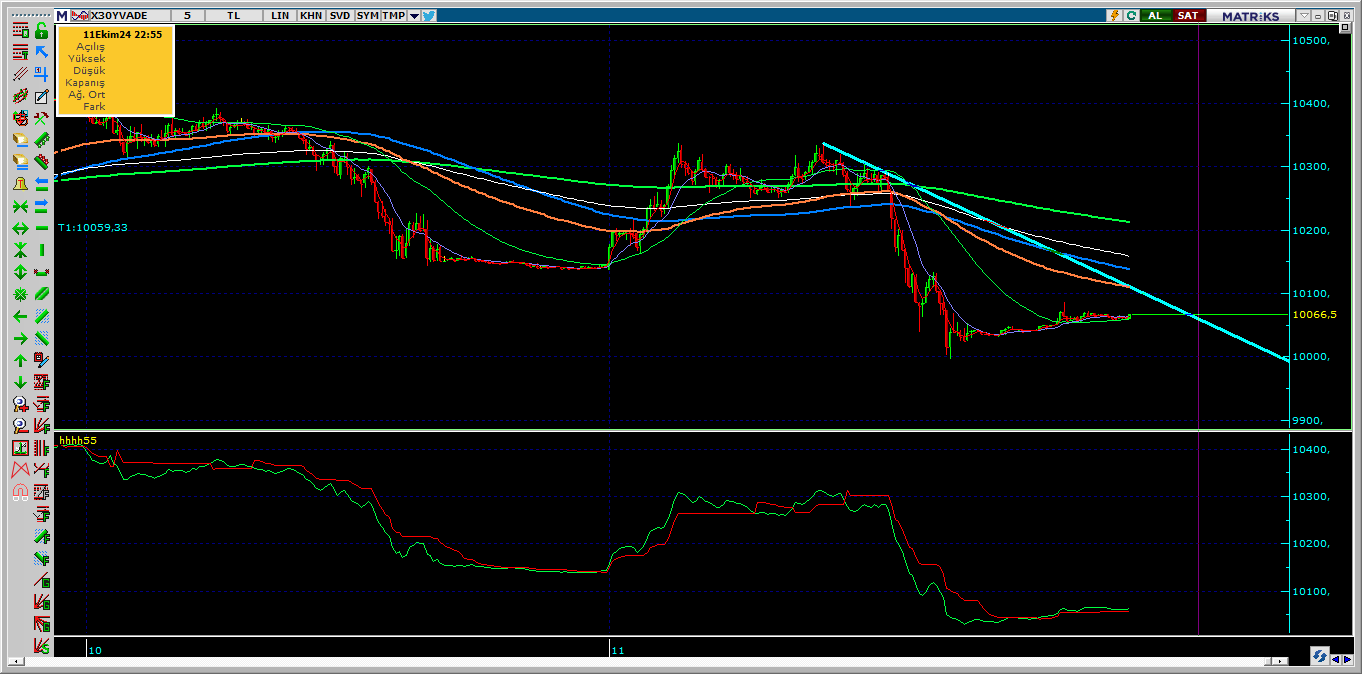Viewport: 1362px width, 674px height.
Task: Click the red bowtie shaped icon
Action: 20,470
